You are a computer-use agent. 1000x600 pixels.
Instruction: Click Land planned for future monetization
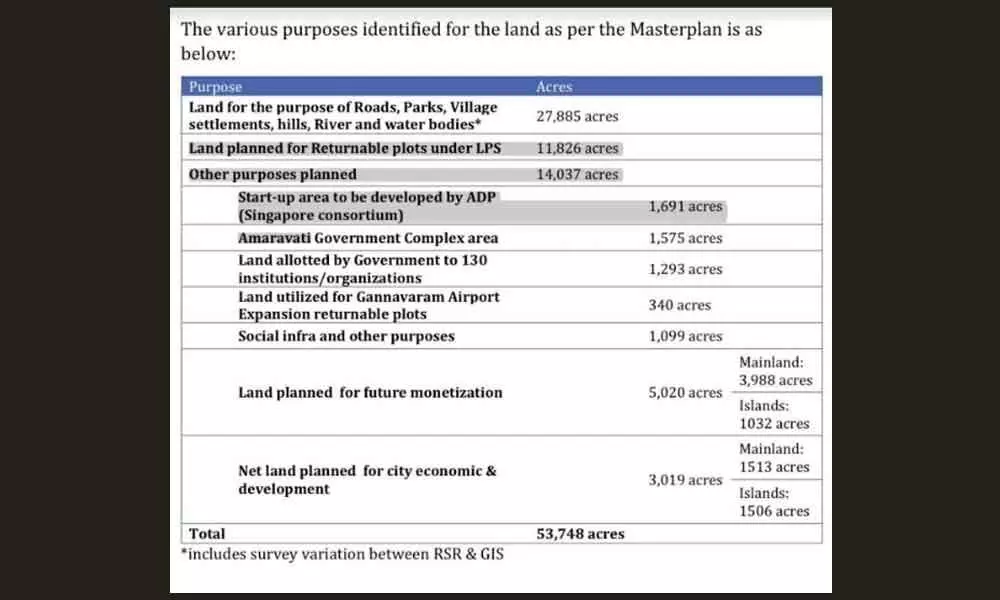coord(370,393)
